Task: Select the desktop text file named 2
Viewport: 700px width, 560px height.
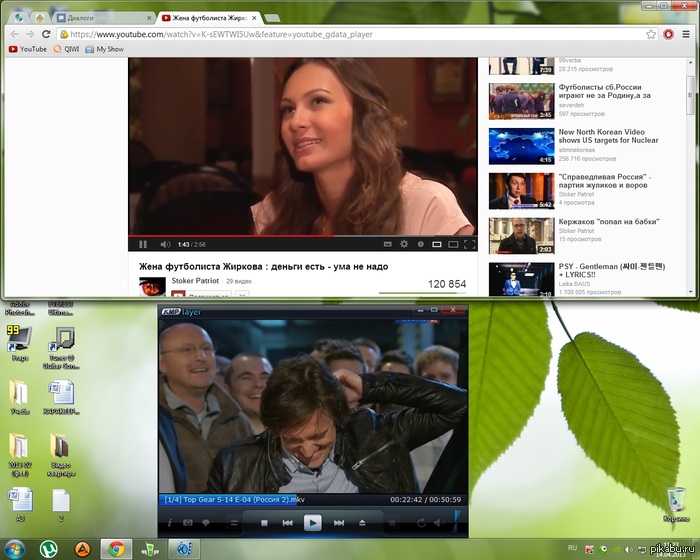Action: point(61,506)
